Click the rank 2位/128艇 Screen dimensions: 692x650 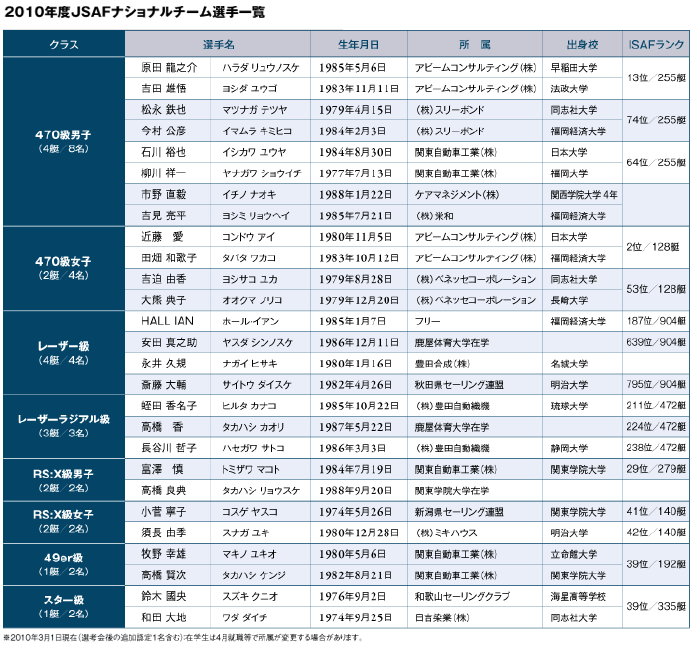[653, 247]
